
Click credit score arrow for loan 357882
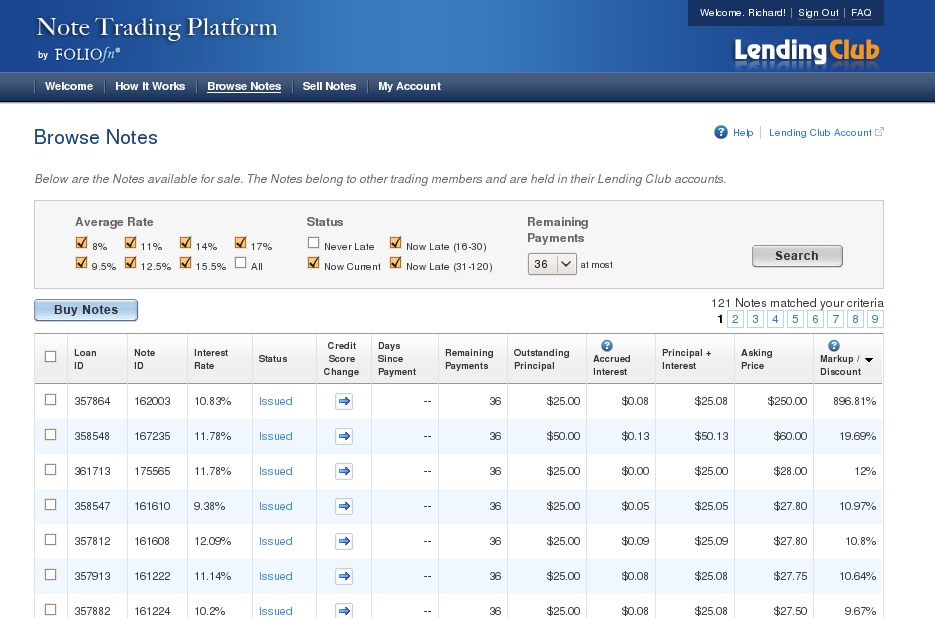344,610
